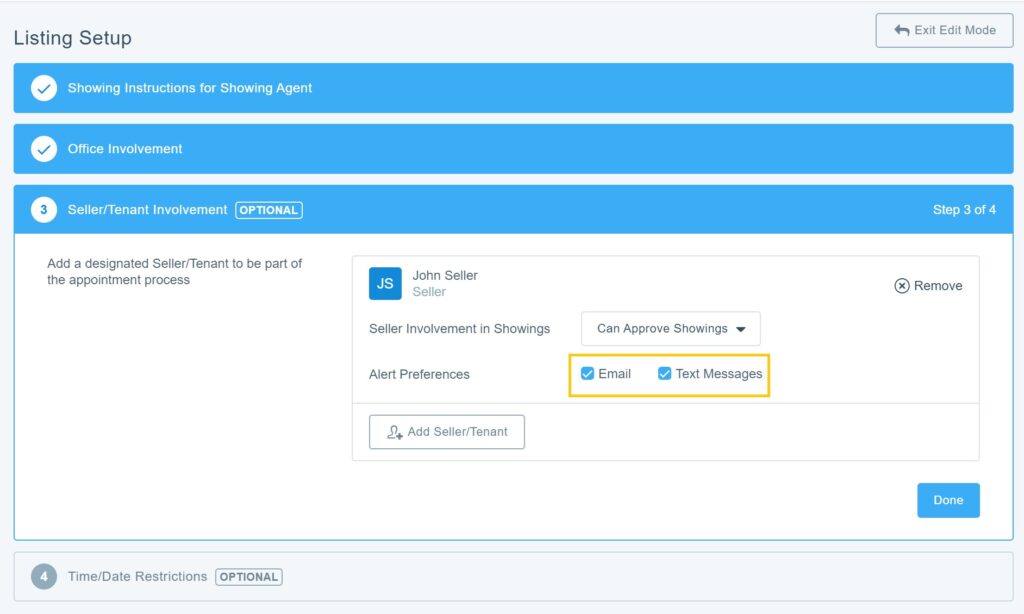The image size is (1024, 614).
Task: Disable Text Messages alerts checkbox
Action: 664,374
